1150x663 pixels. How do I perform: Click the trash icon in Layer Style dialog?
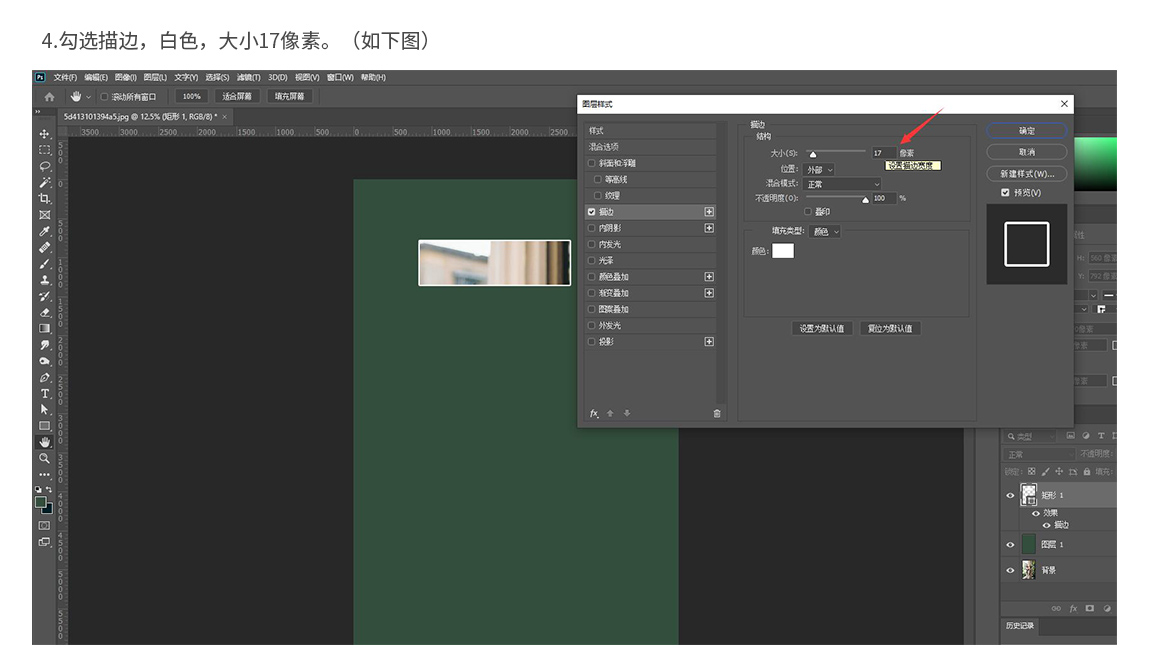tap(716, 413)
